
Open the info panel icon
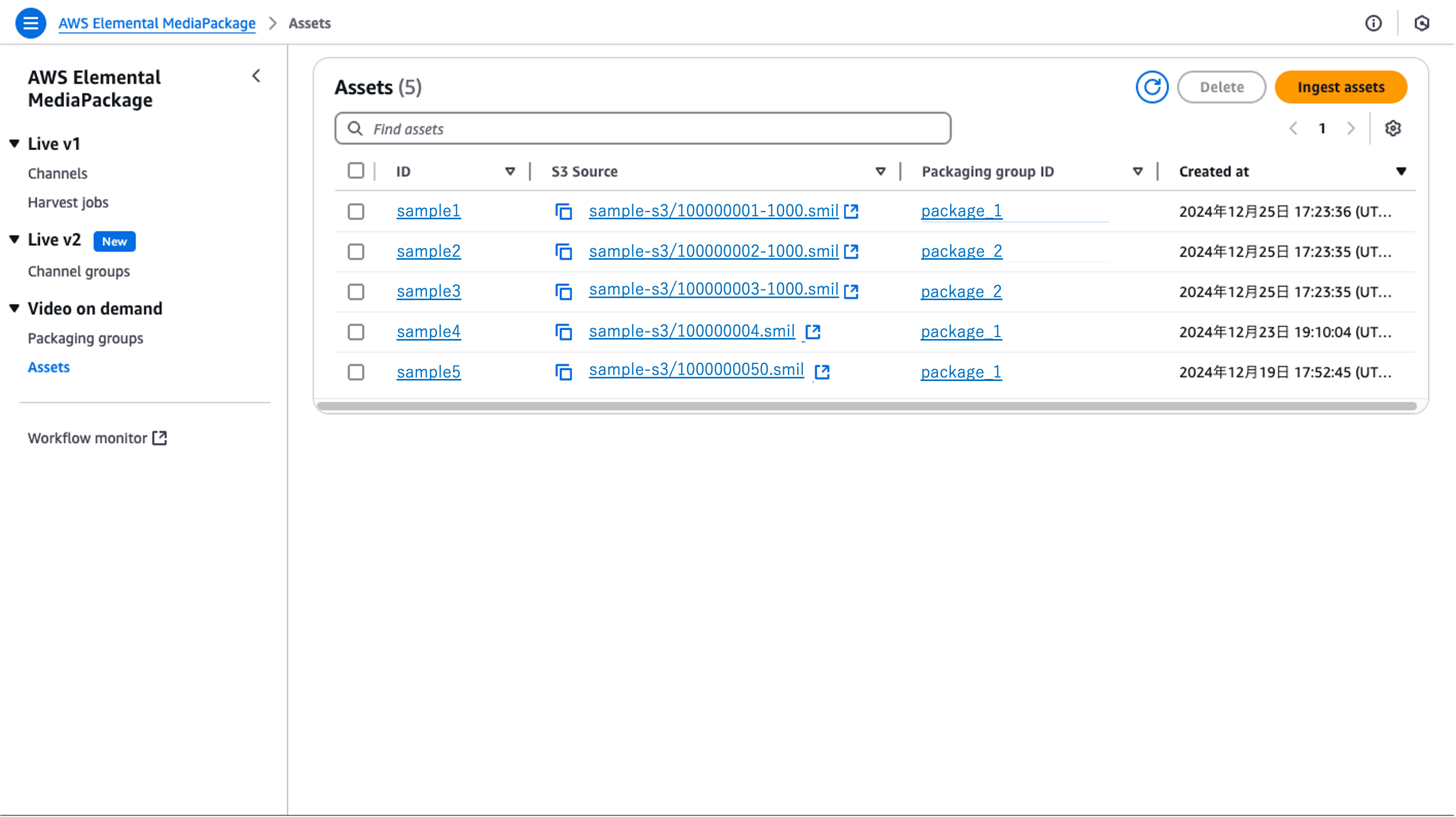coord(1374,23)
